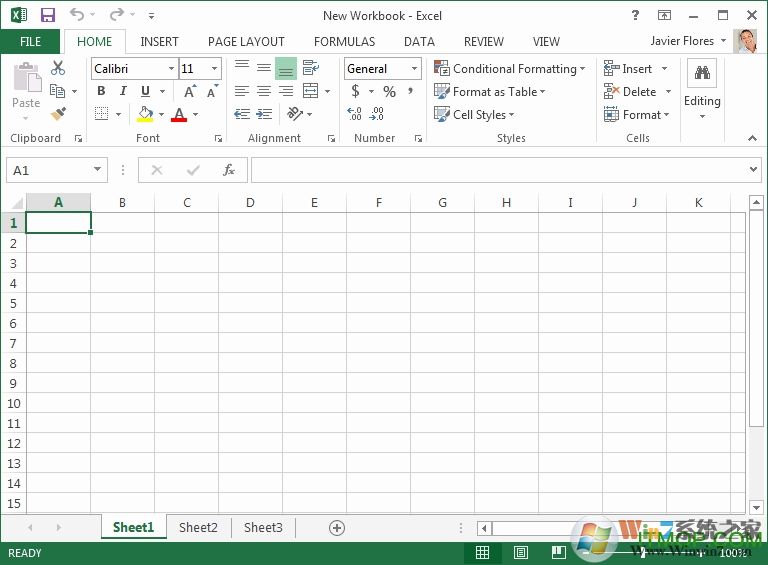
Task: Click the Wrap Text icon
Action: tap(311, 68)
